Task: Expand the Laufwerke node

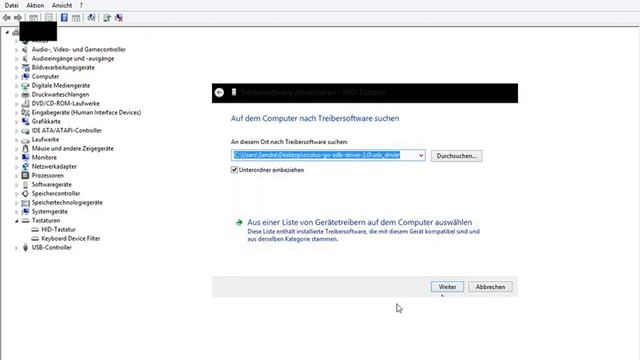Action: point(17,140)
